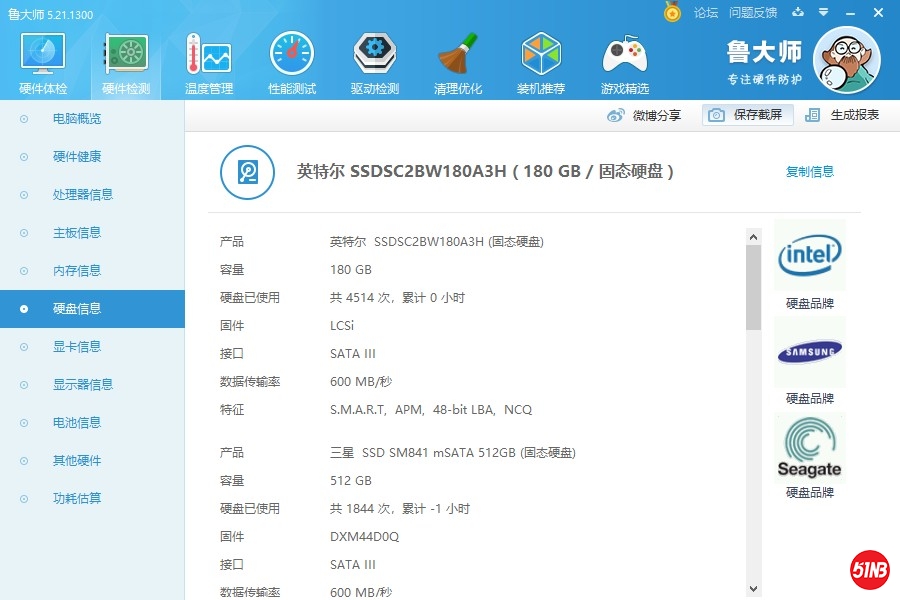Select 处理器信息 in the sidebar
Image resolution: width=900 pixels, height=600 pixels.
(82, 195)
